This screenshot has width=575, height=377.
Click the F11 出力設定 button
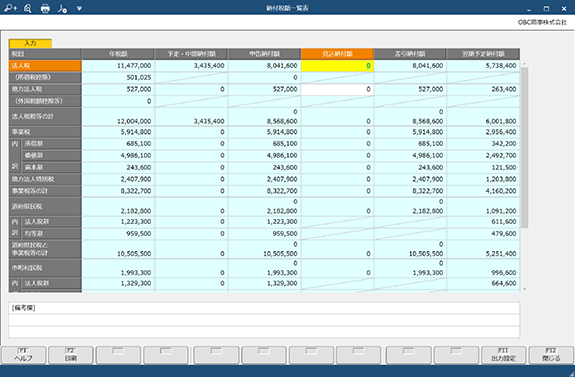(x=503, y=355)
